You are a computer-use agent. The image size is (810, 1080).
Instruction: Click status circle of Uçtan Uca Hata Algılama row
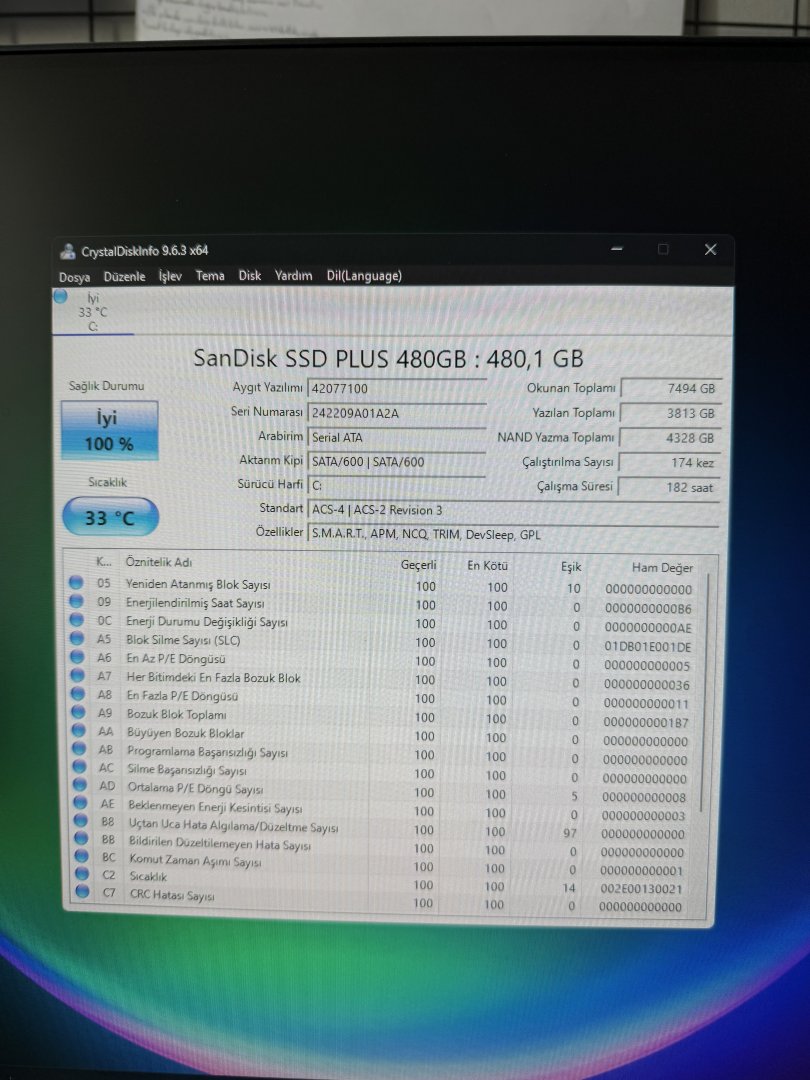(81, 820)
